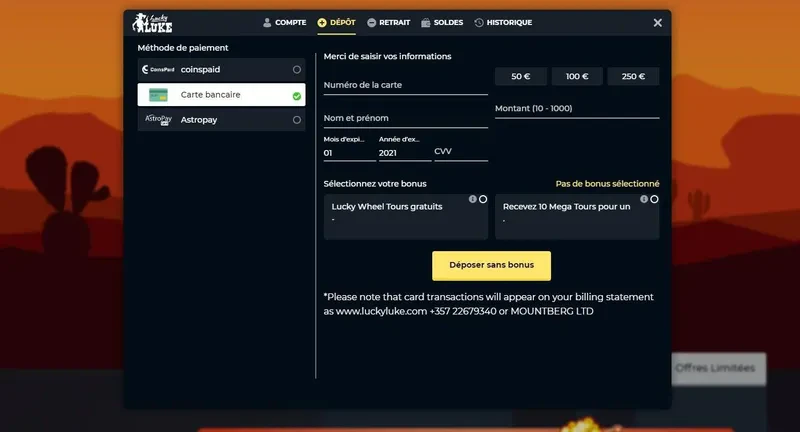Select Recevez 10 Mega Tours bonus radio

coord(655,199)
